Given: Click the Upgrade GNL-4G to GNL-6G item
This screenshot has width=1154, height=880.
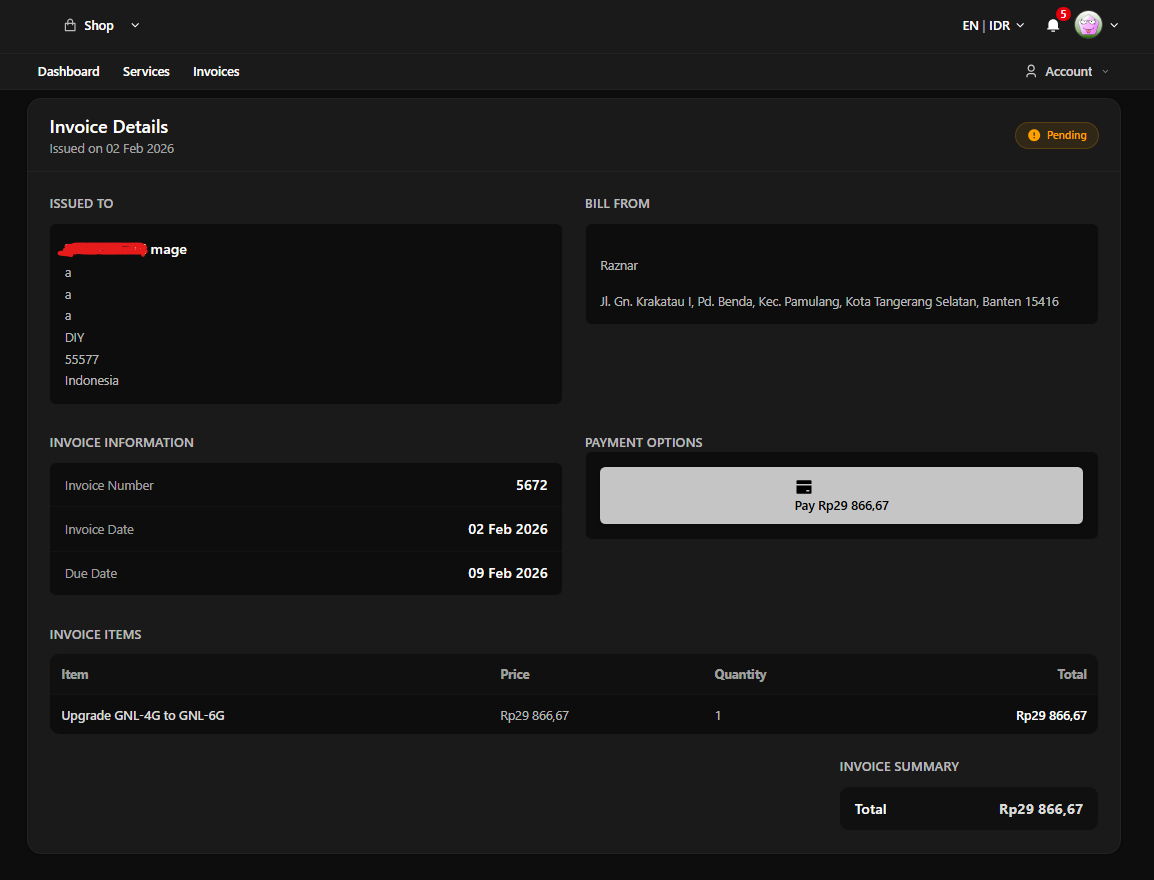Looking at the screenshot, I should [143, 716].
